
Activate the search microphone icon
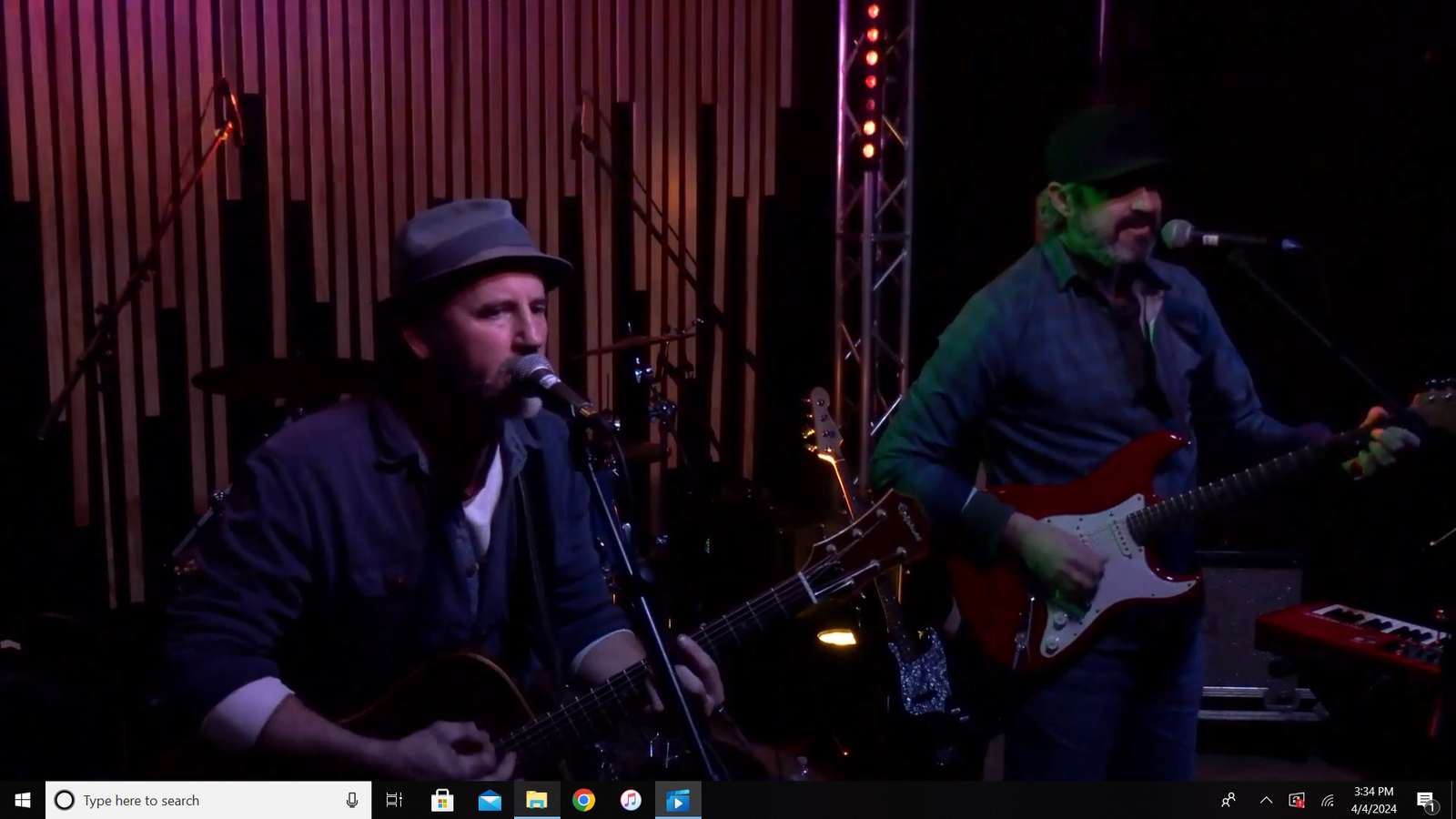coord(351,800)
